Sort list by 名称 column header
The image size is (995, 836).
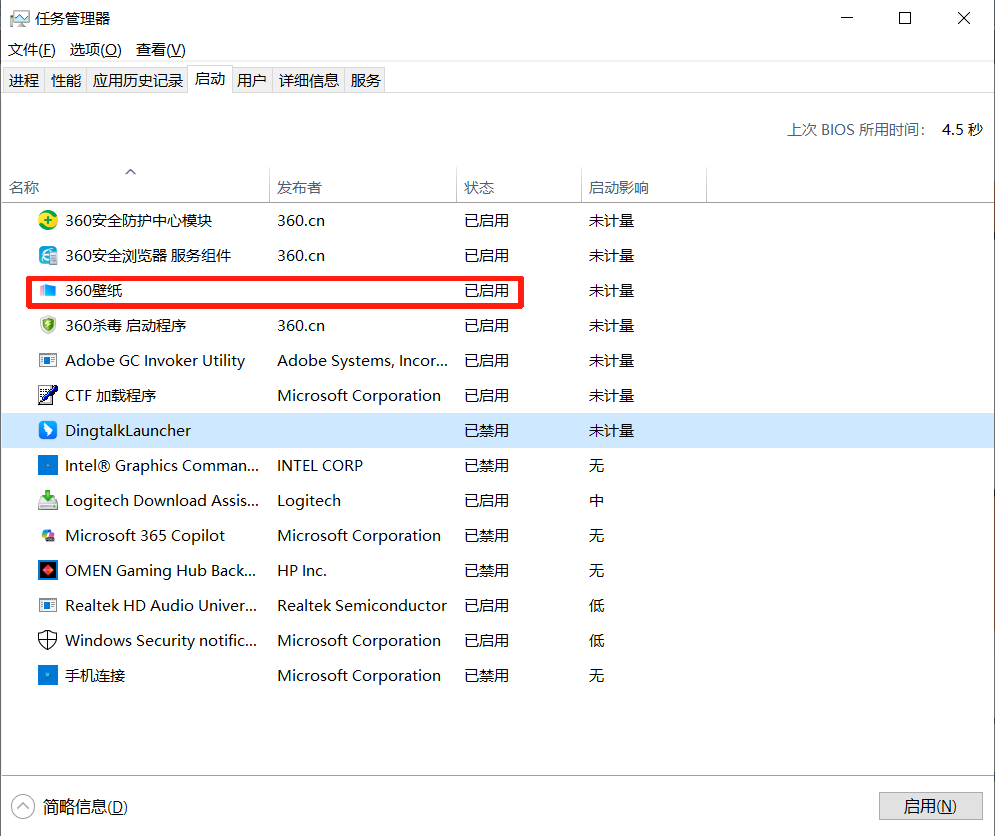click(x=24, y=188)
